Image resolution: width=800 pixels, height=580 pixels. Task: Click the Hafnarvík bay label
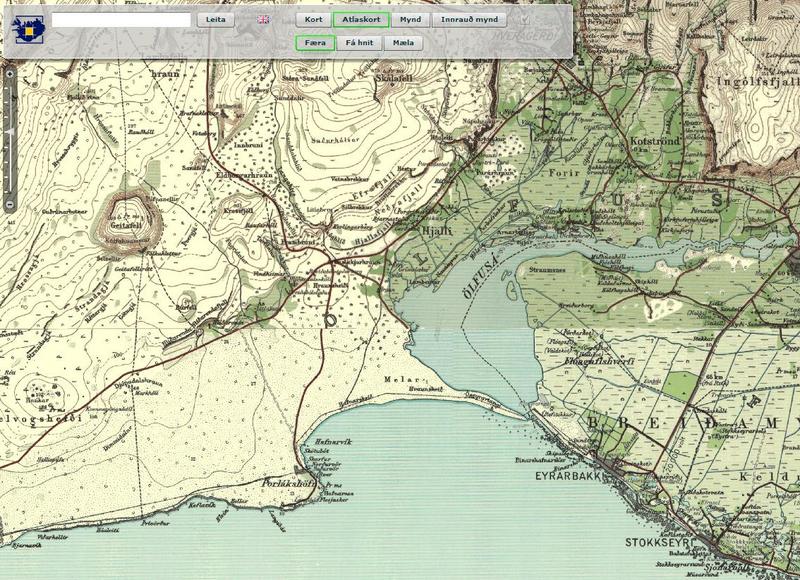(334, 442)
